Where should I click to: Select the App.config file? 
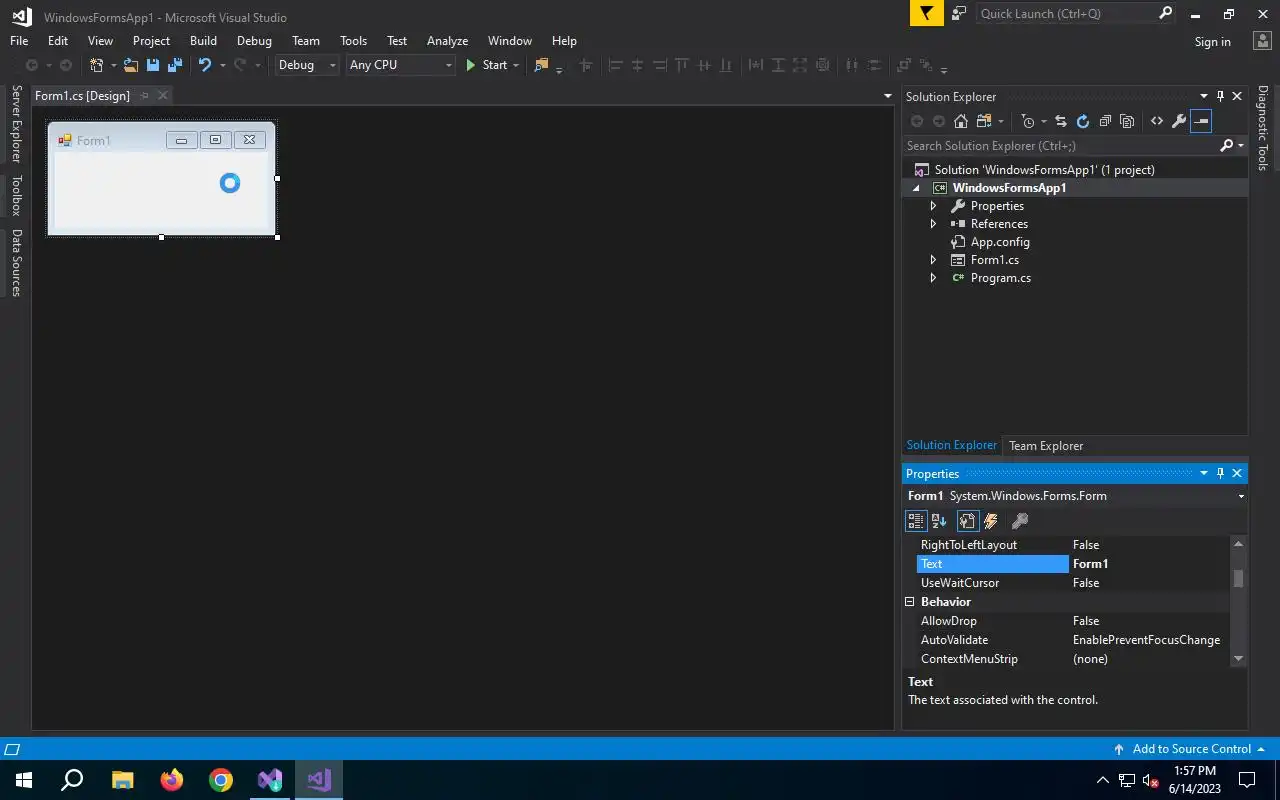[x=1000, y=242]
